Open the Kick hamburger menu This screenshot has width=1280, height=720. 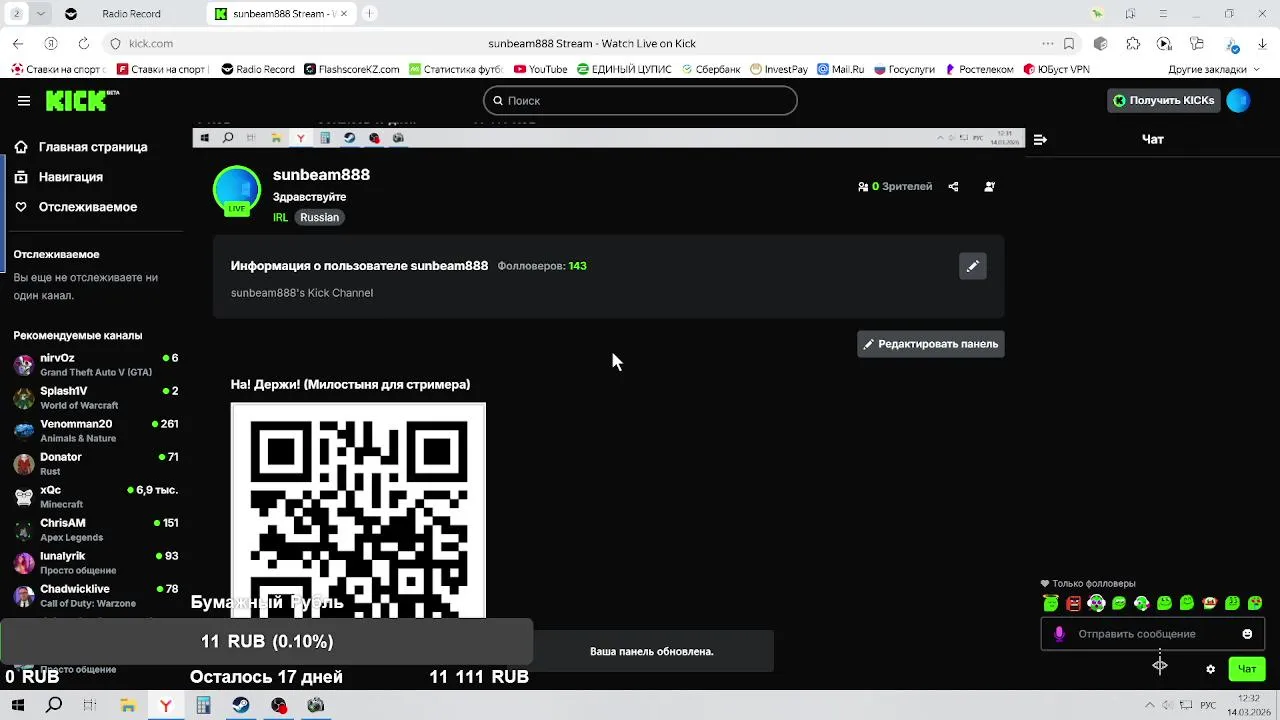(x=23, y=100)
